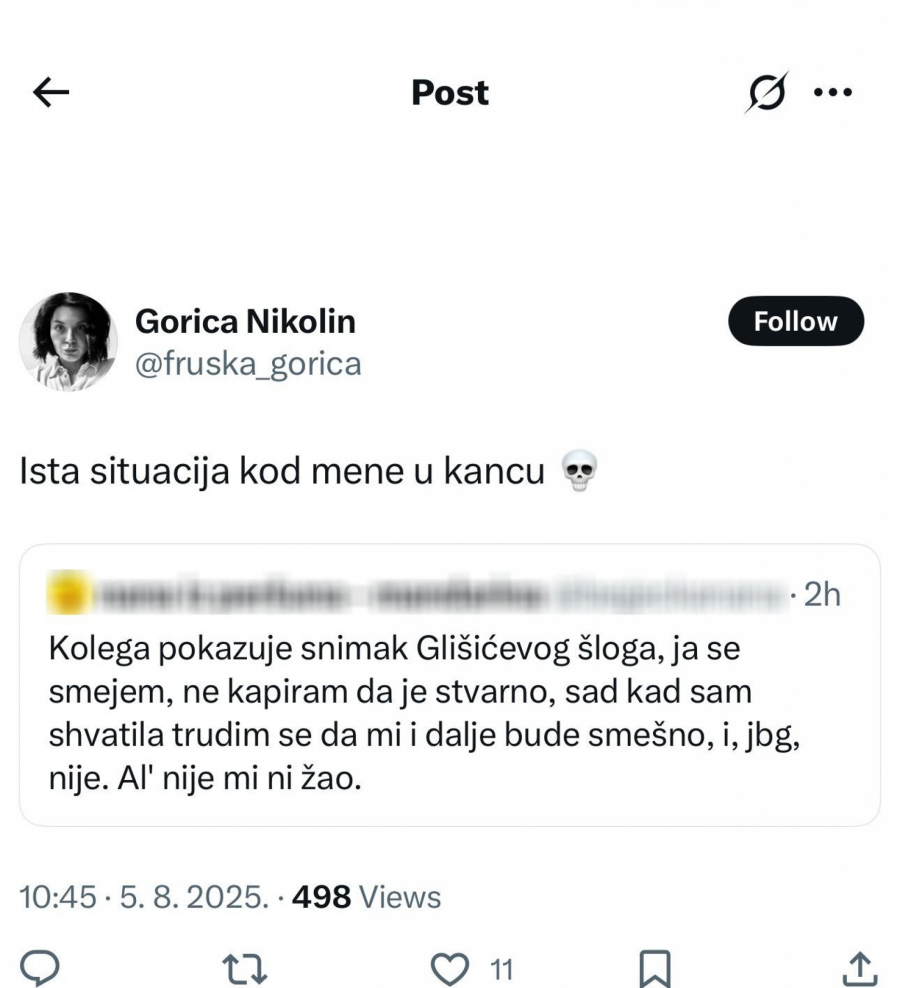Select the Post header title
The width and height of the screenshot is (900, 988).
[448, 92]
